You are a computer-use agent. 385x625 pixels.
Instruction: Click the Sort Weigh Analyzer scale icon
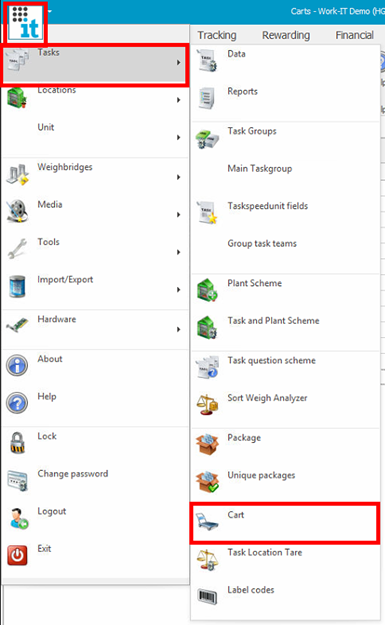pos(207,405)
